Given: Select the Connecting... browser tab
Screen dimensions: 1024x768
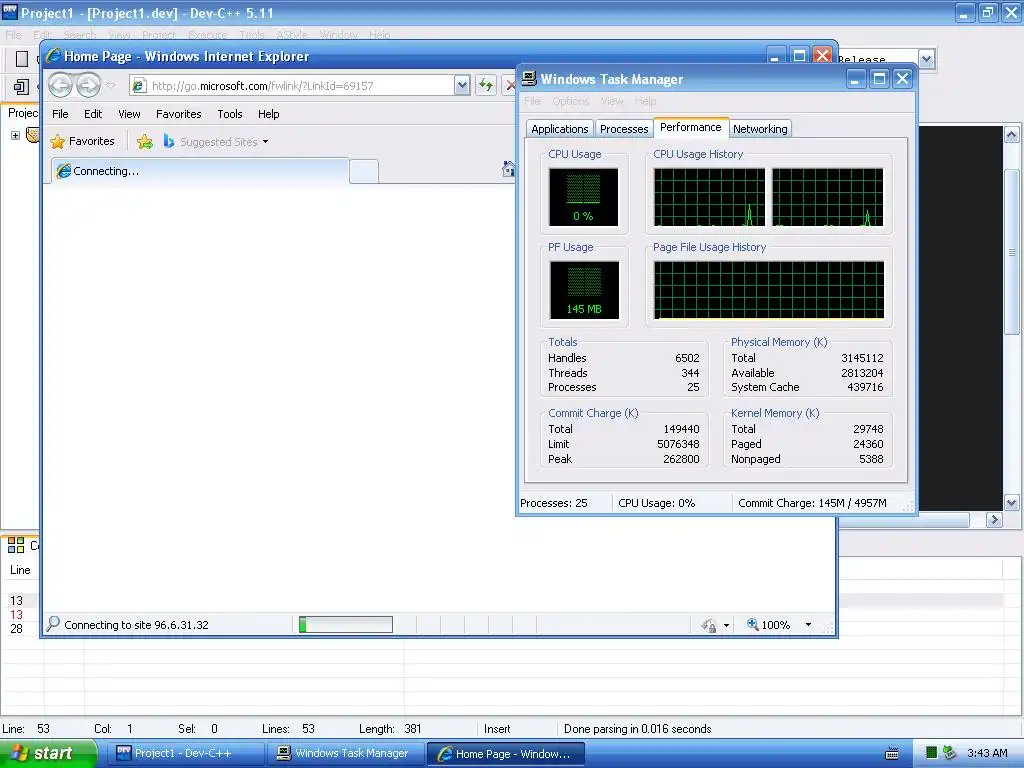Looking at the screenshot, I should (x=199, y=171).
